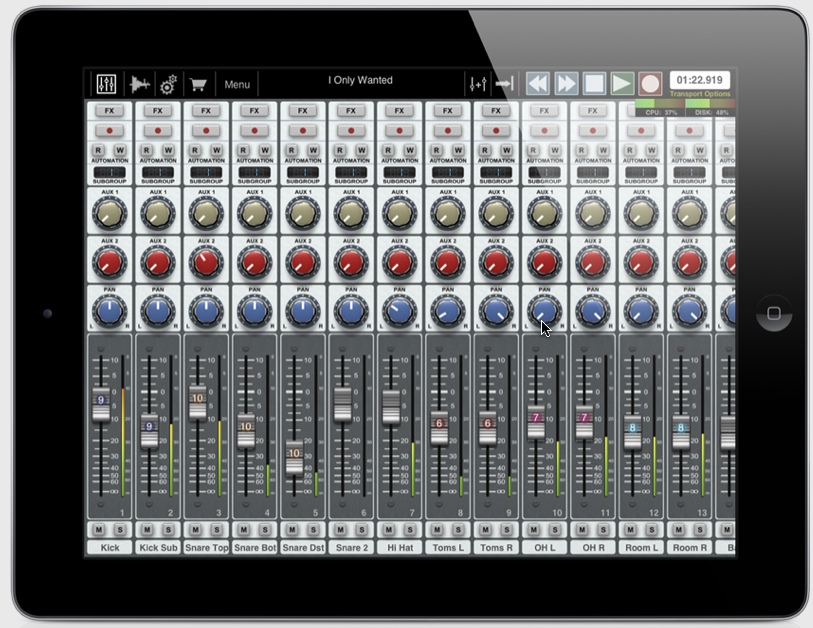Click the add marker icon
813x628 pixels.
478,83
